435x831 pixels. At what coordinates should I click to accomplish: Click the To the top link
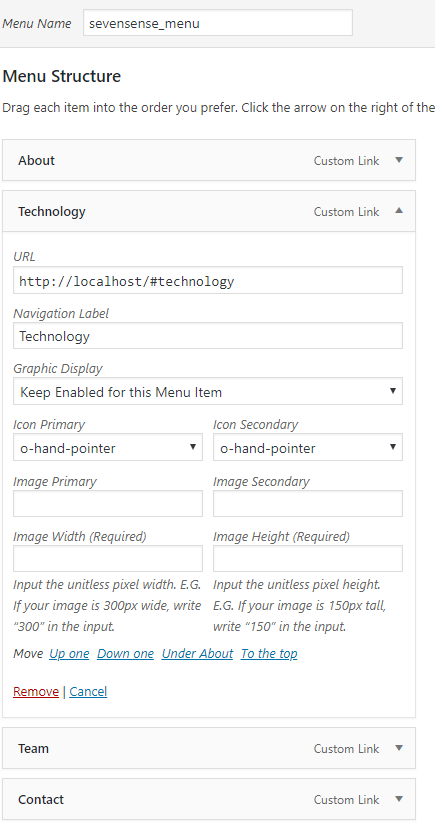(269, 653)
